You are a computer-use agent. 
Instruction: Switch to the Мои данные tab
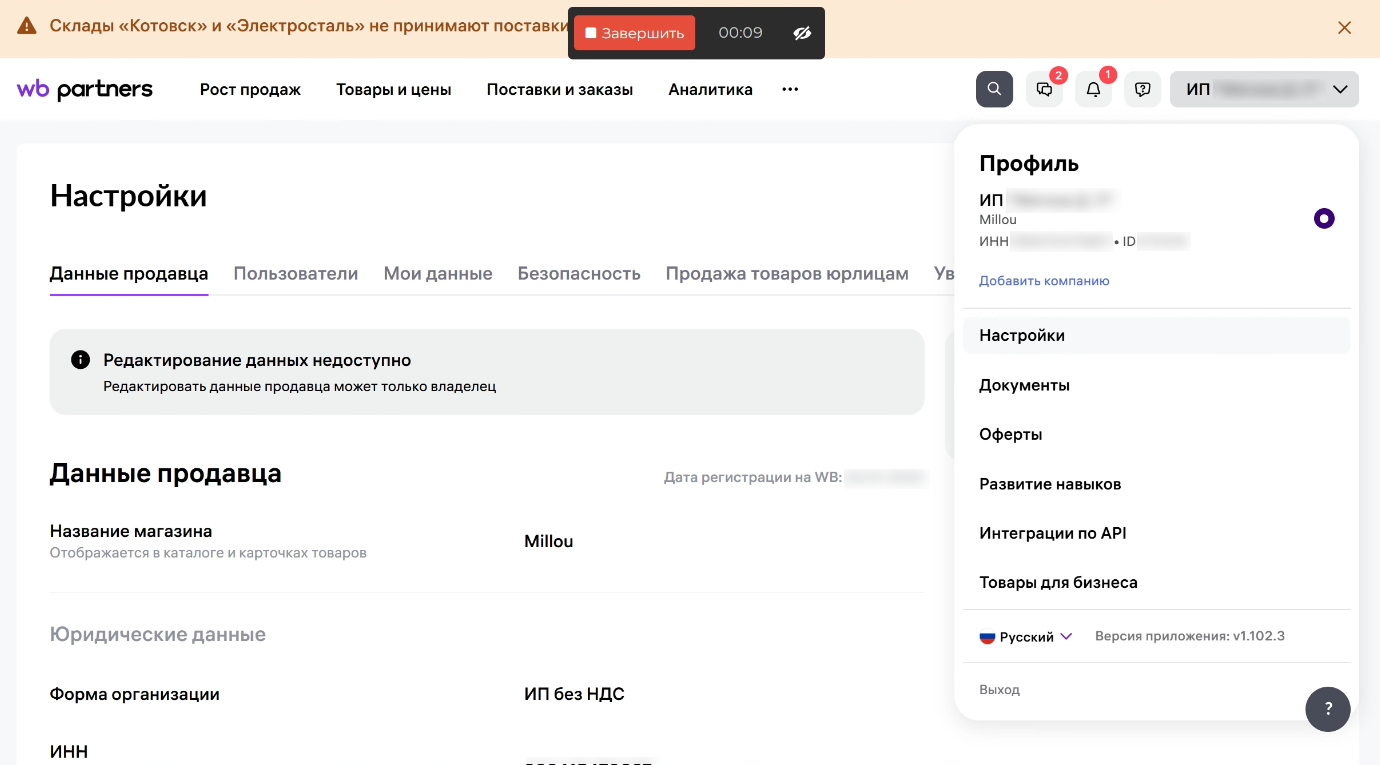[438, 273]
